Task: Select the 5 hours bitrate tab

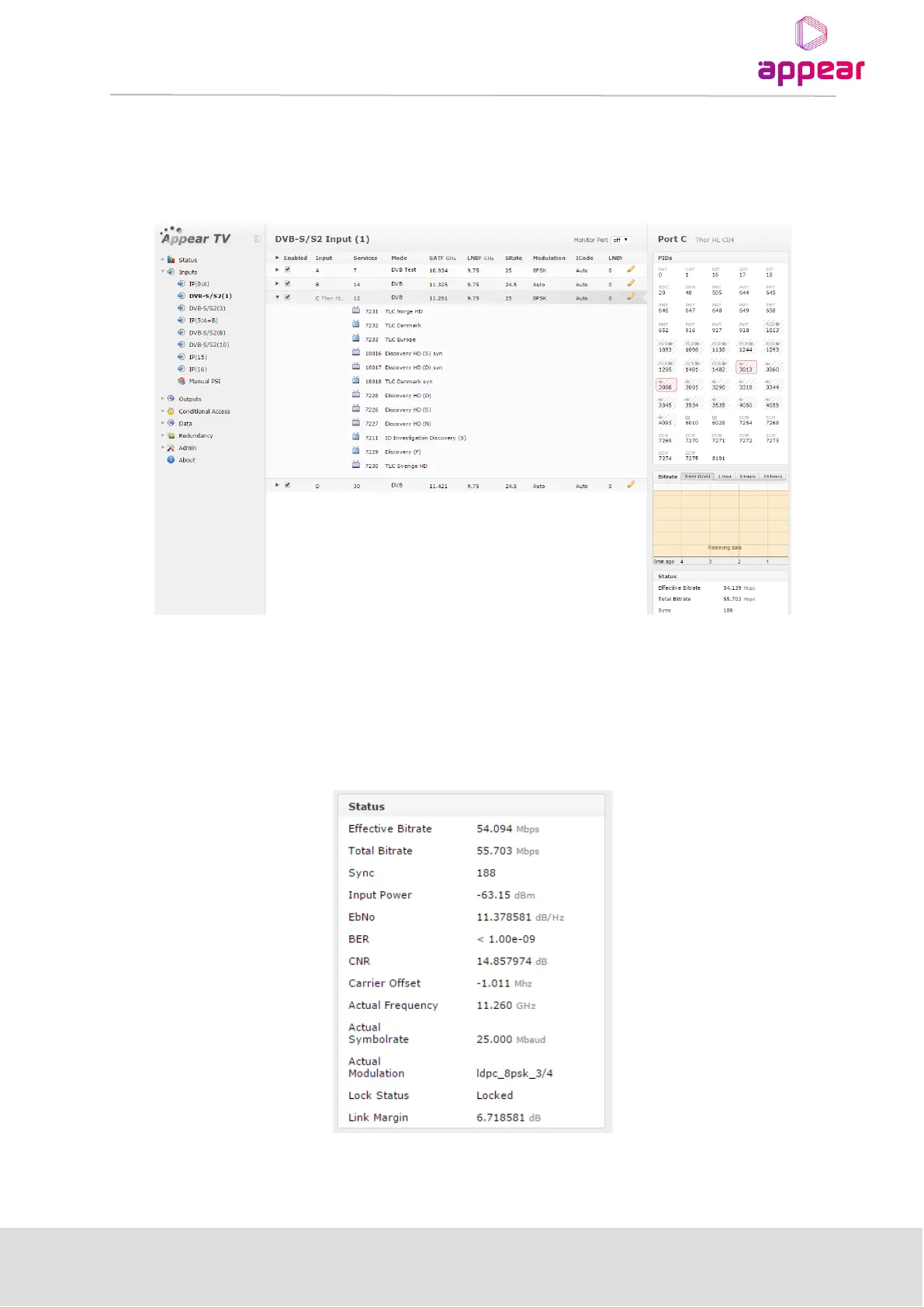Action: 747,477
